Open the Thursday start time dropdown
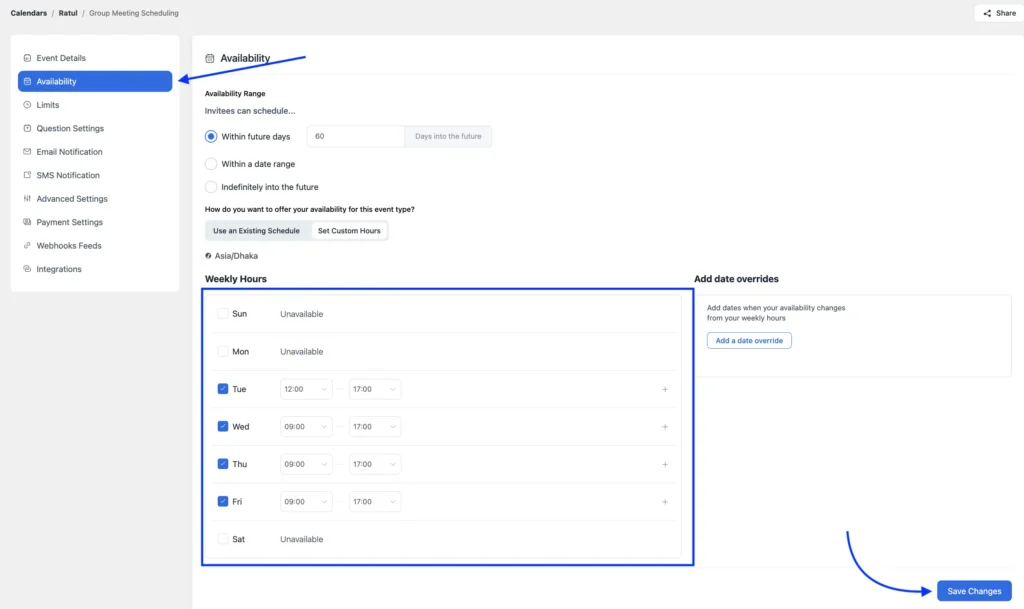The width and height of the screenshot is (1024, 609). 305,463
